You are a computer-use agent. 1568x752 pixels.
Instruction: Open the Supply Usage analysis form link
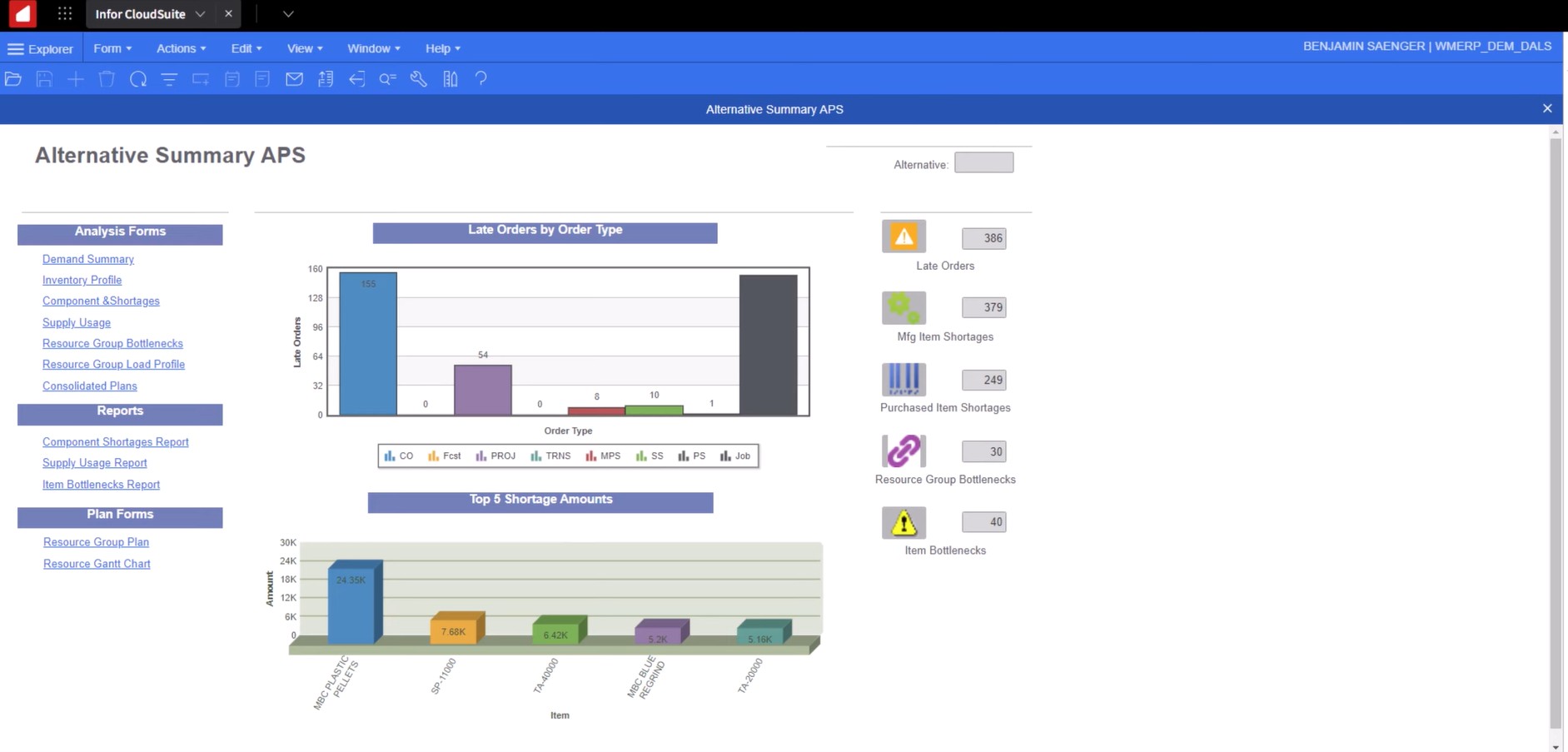pyautogui.click(x=77, y=322)
